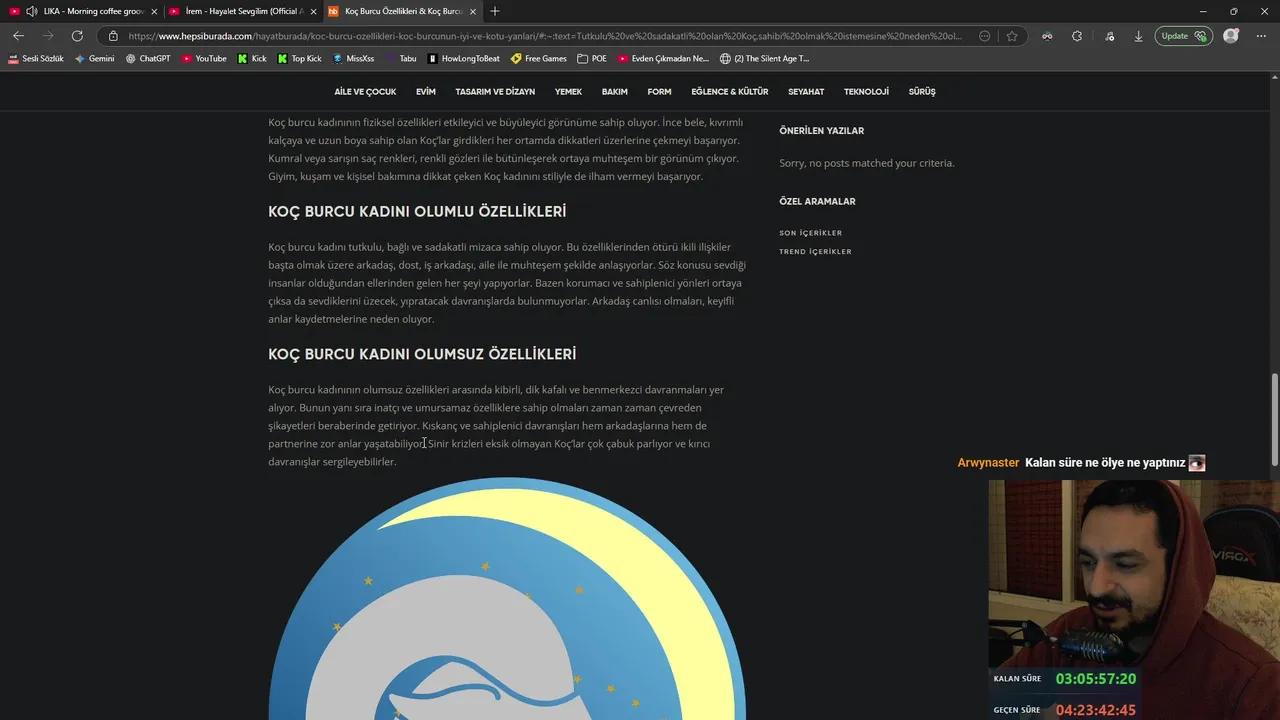Open the downloads panel

click(x=1138, y=36)
